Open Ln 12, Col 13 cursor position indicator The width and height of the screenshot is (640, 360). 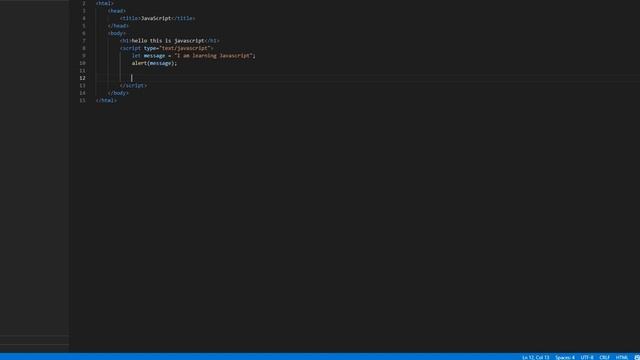click(535, 357)
